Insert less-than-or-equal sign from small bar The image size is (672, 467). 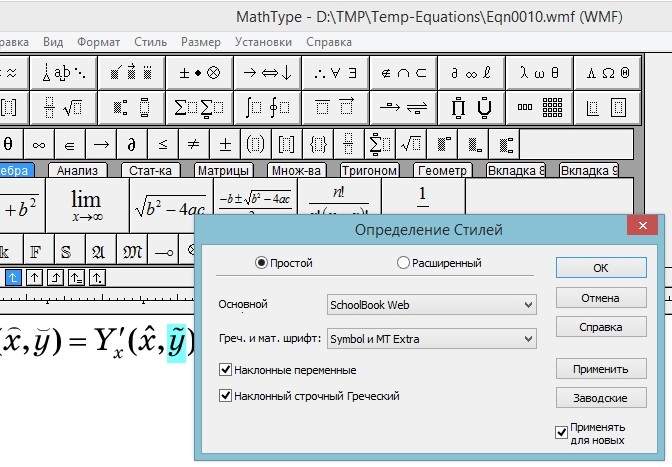(x=163, y=144)
